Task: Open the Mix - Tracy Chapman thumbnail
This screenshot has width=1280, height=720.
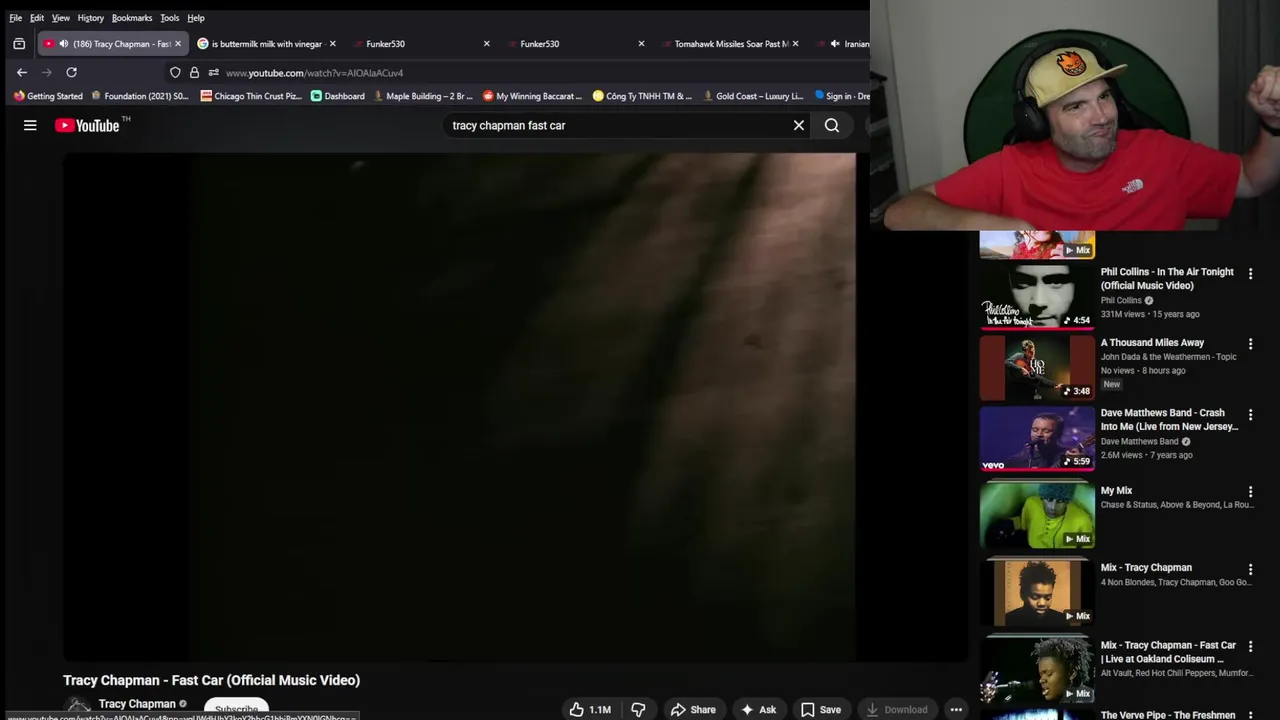Action: tap(1037, 592)
